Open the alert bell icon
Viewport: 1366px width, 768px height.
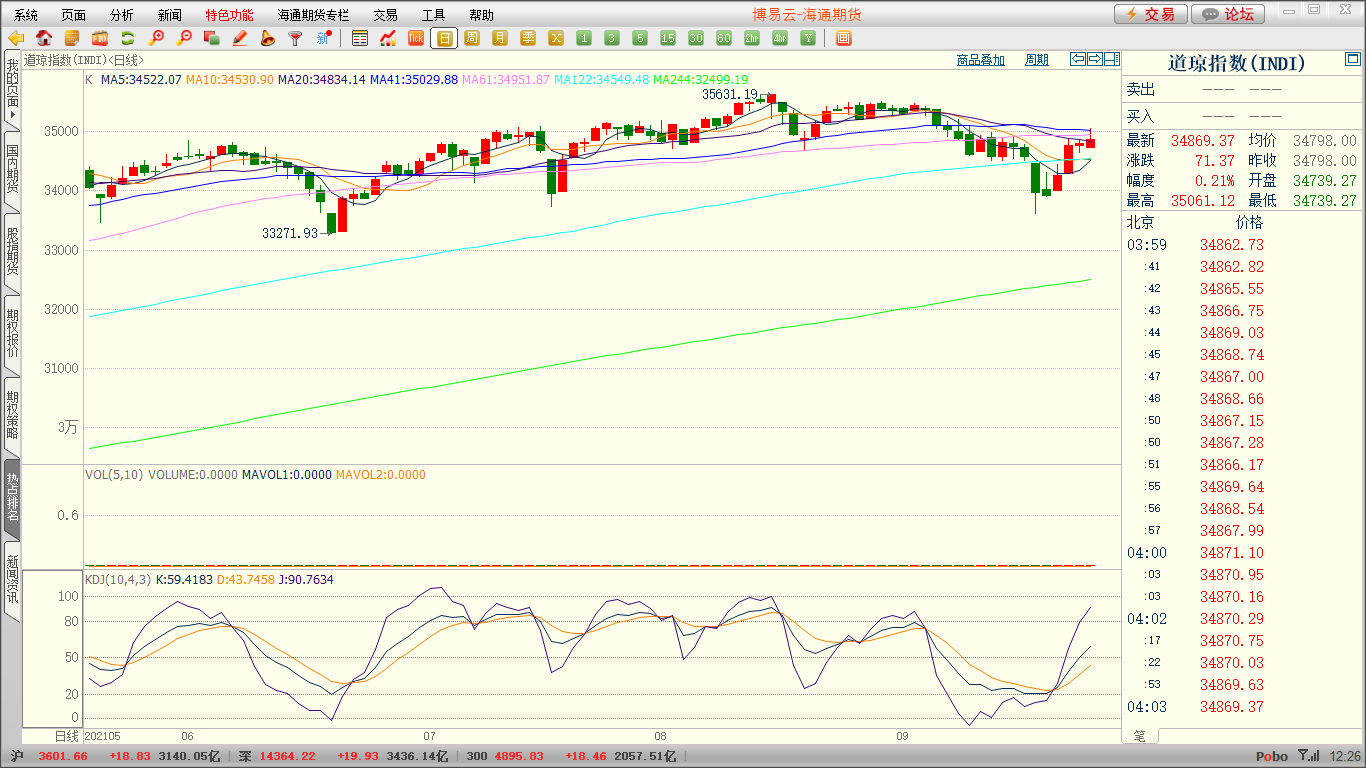click(x=267, y=38)
